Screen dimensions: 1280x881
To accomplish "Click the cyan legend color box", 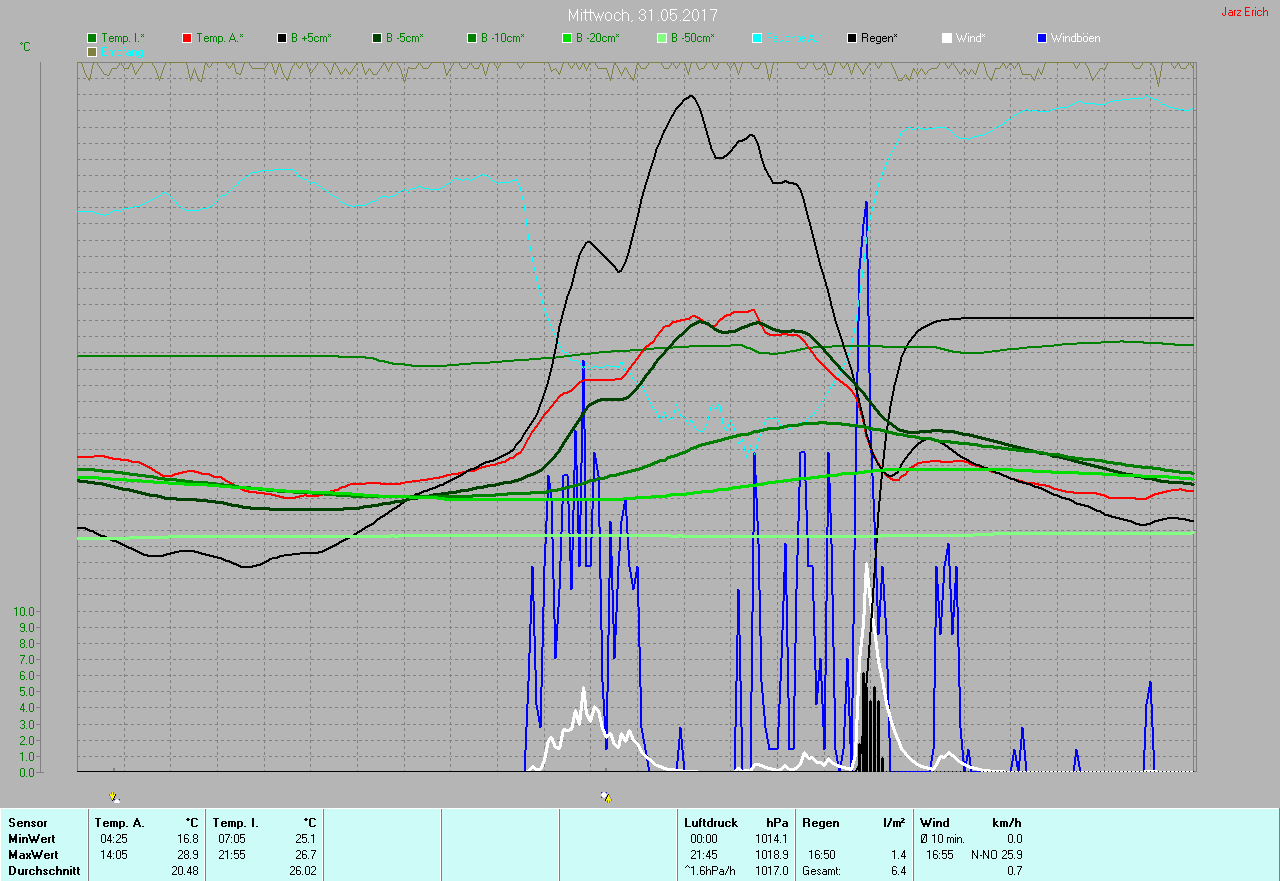I will click(757, 38).
